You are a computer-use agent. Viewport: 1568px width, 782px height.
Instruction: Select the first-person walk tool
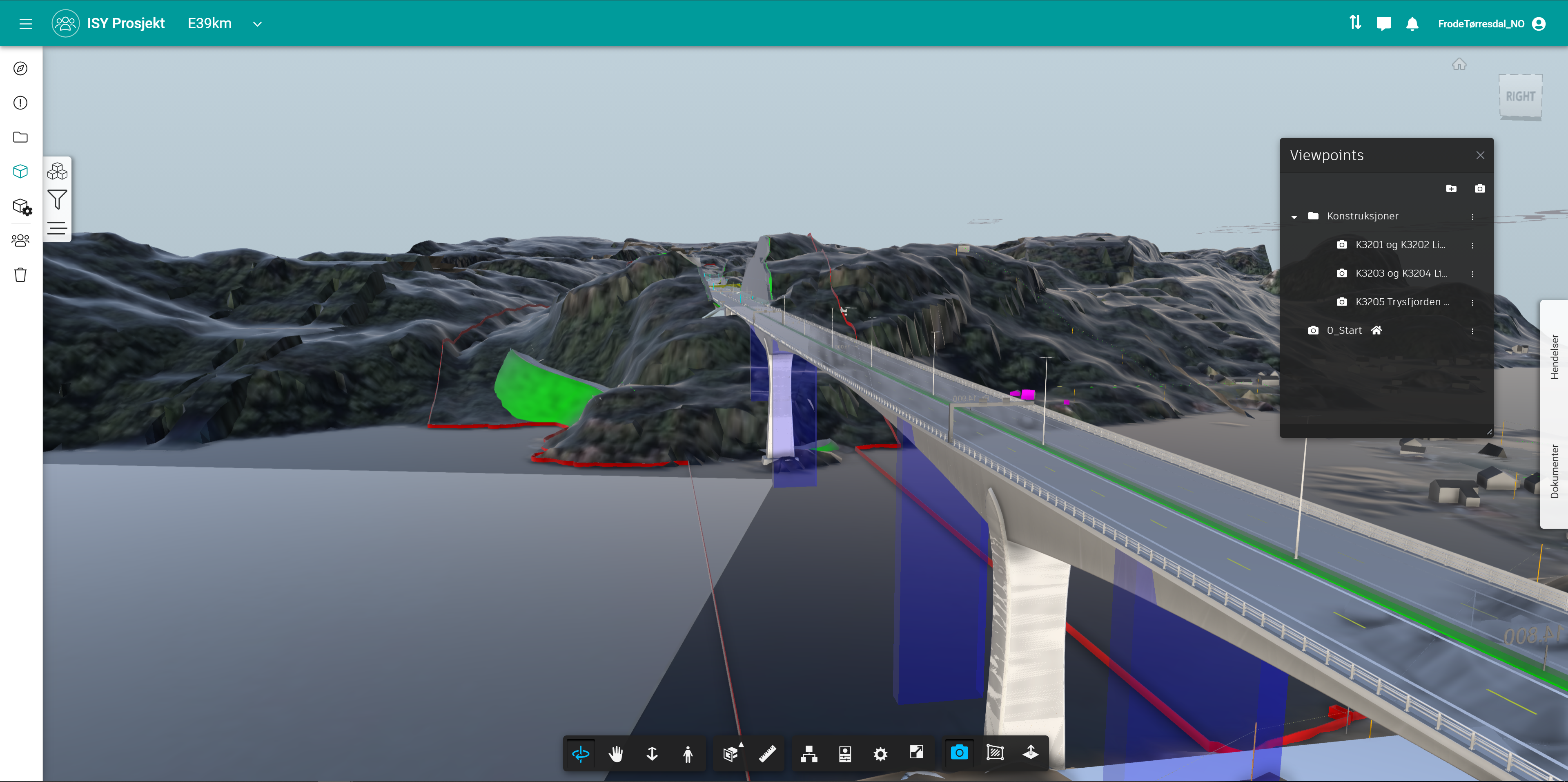tap(688, 754)
